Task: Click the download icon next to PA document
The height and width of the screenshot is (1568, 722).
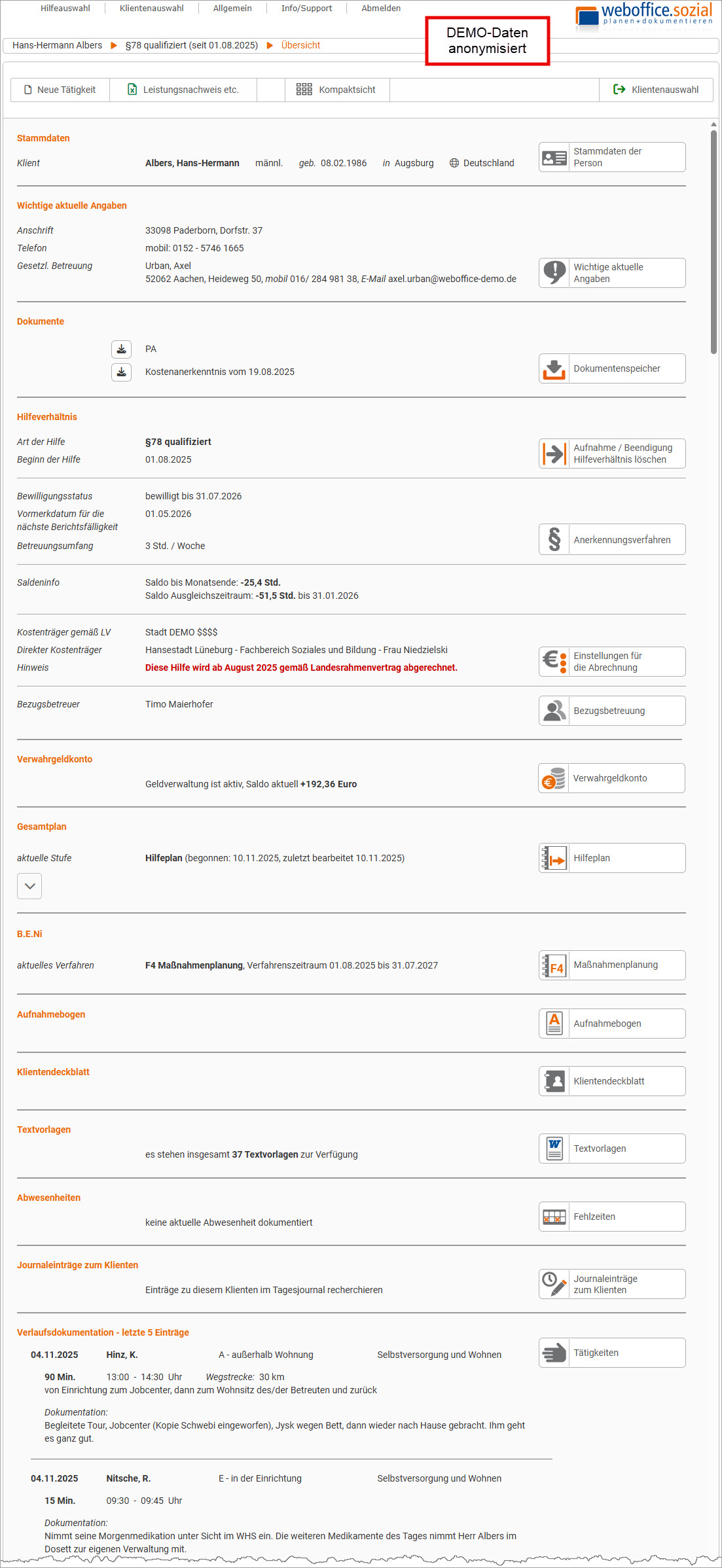Action: pyautogui.click(x=121, y=349)
